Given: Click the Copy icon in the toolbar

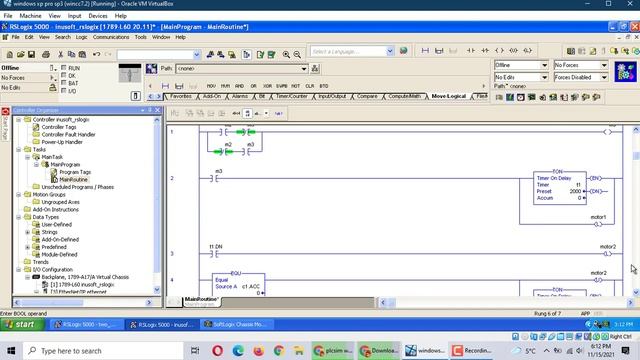Looking at the screenshot, I should click(71, 54).
